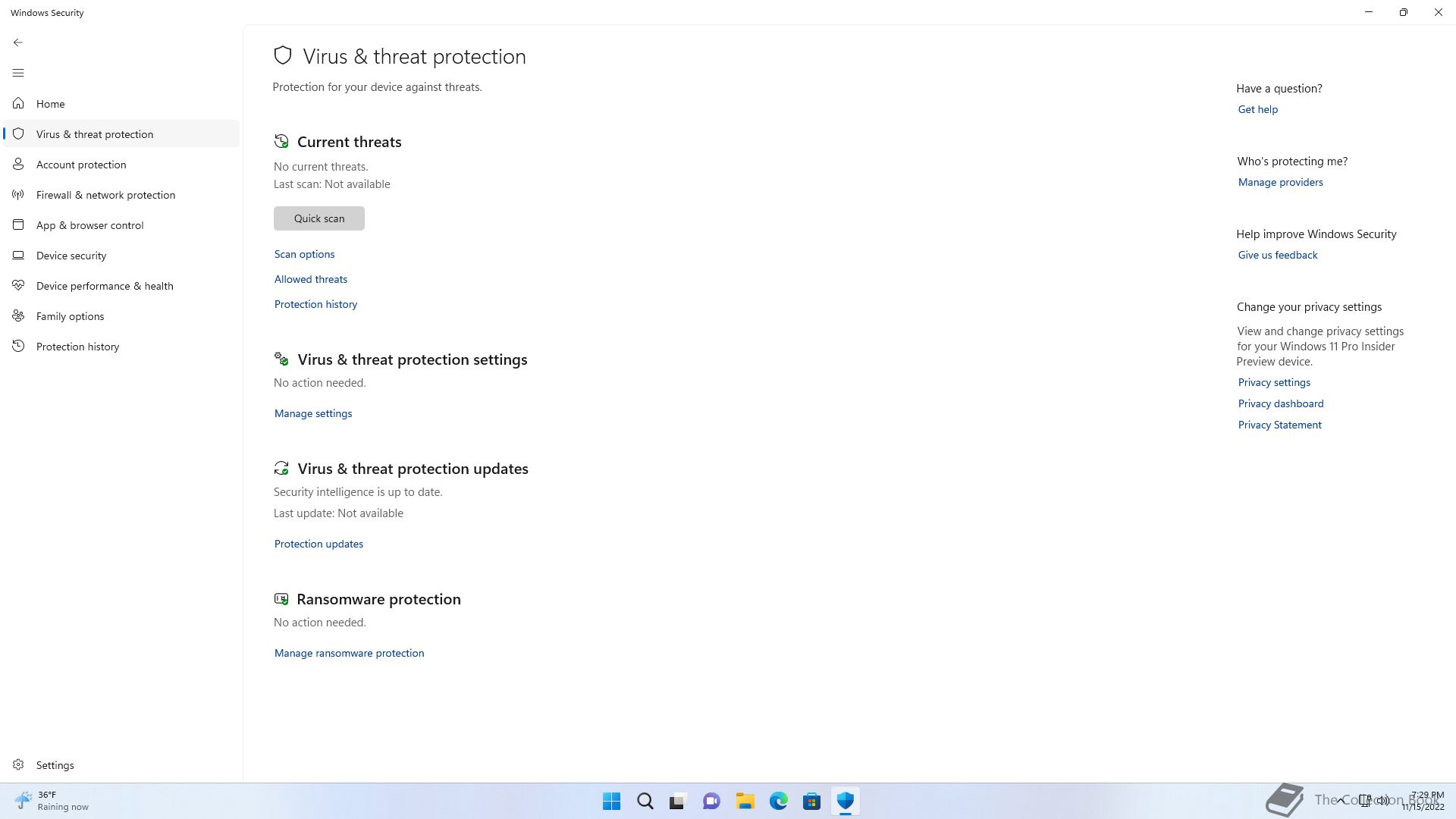The width and height of the screenshot is (1456, 819).
Task: Click the protection settings gears icon
Action: click(281, 359)
